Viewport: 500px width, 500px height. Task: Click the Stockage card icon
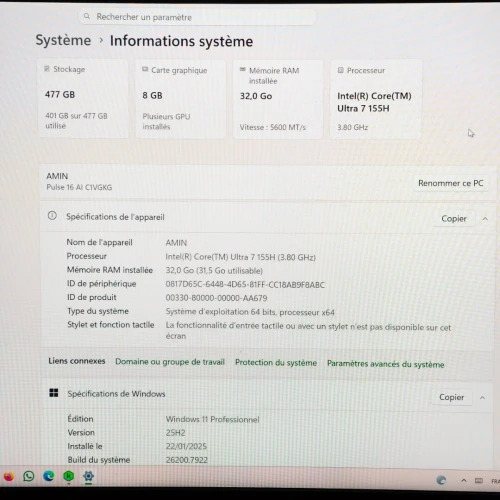point(47,69)
